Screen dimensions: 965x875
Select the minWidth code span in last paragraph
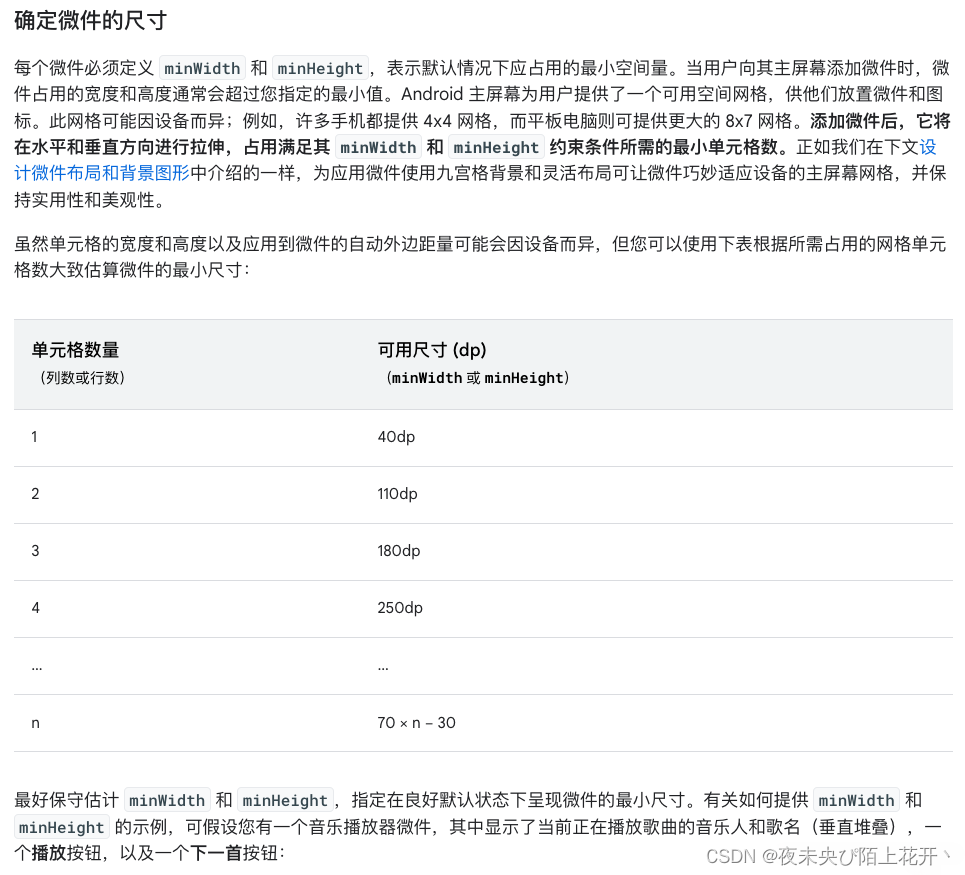coord(167,800)
